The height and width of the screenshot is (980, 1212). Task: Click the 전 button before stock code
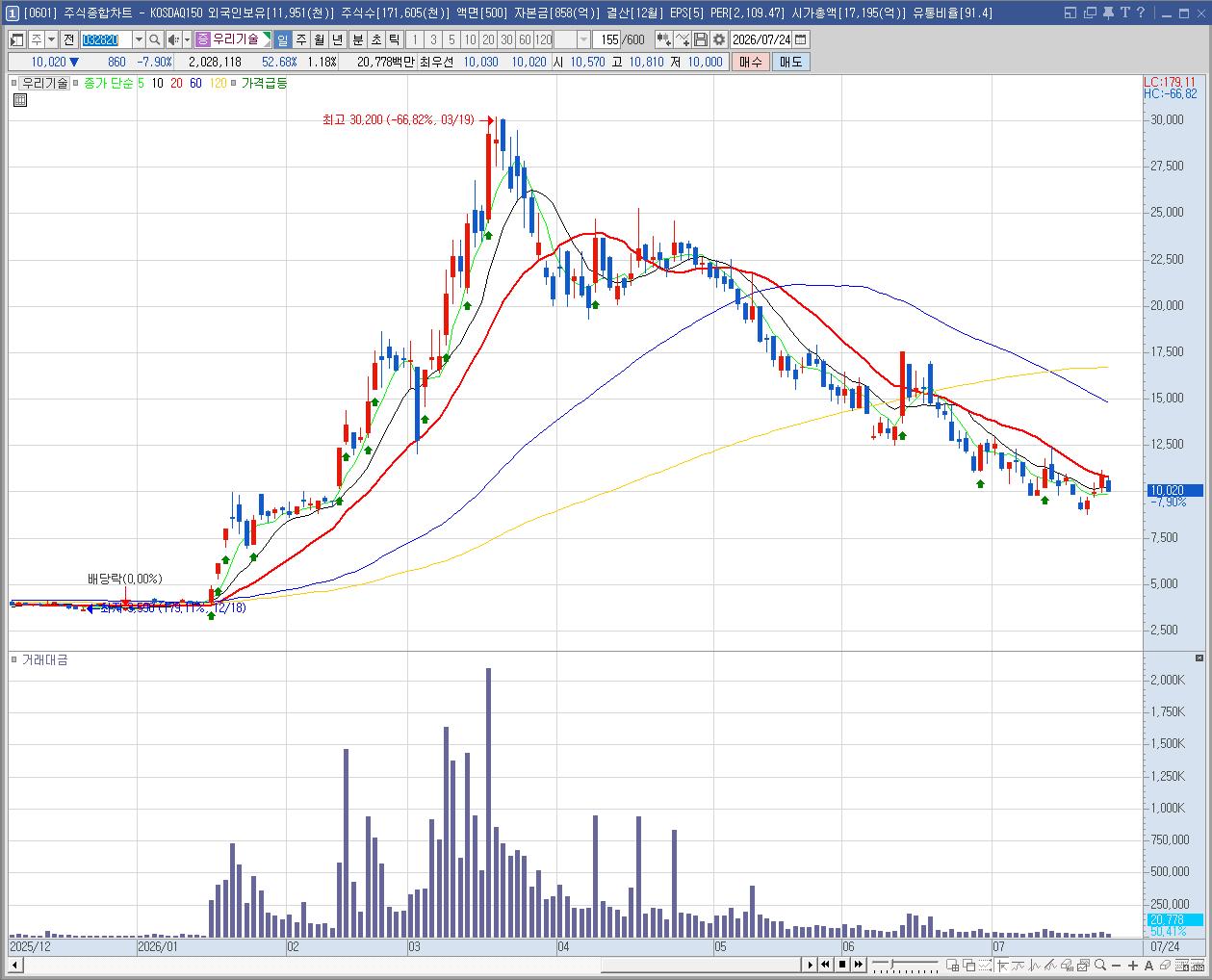coord(68,39)
